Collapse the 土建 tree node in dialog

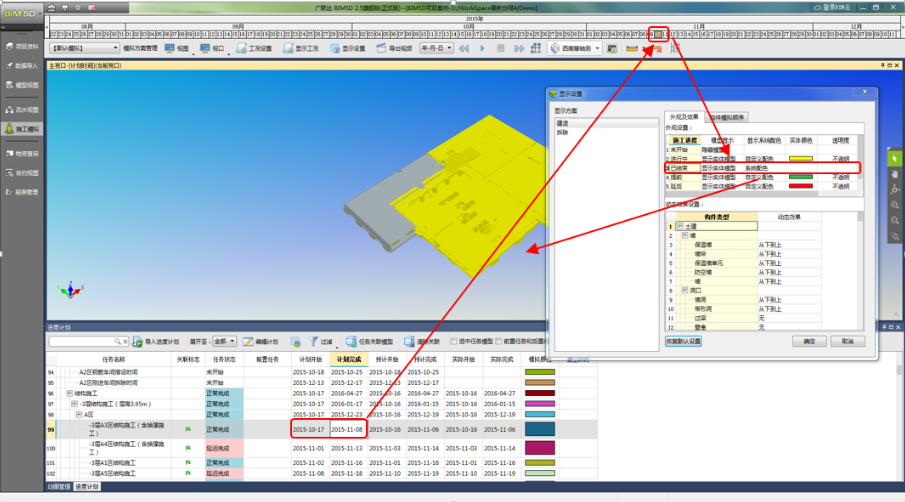(680, 226)
